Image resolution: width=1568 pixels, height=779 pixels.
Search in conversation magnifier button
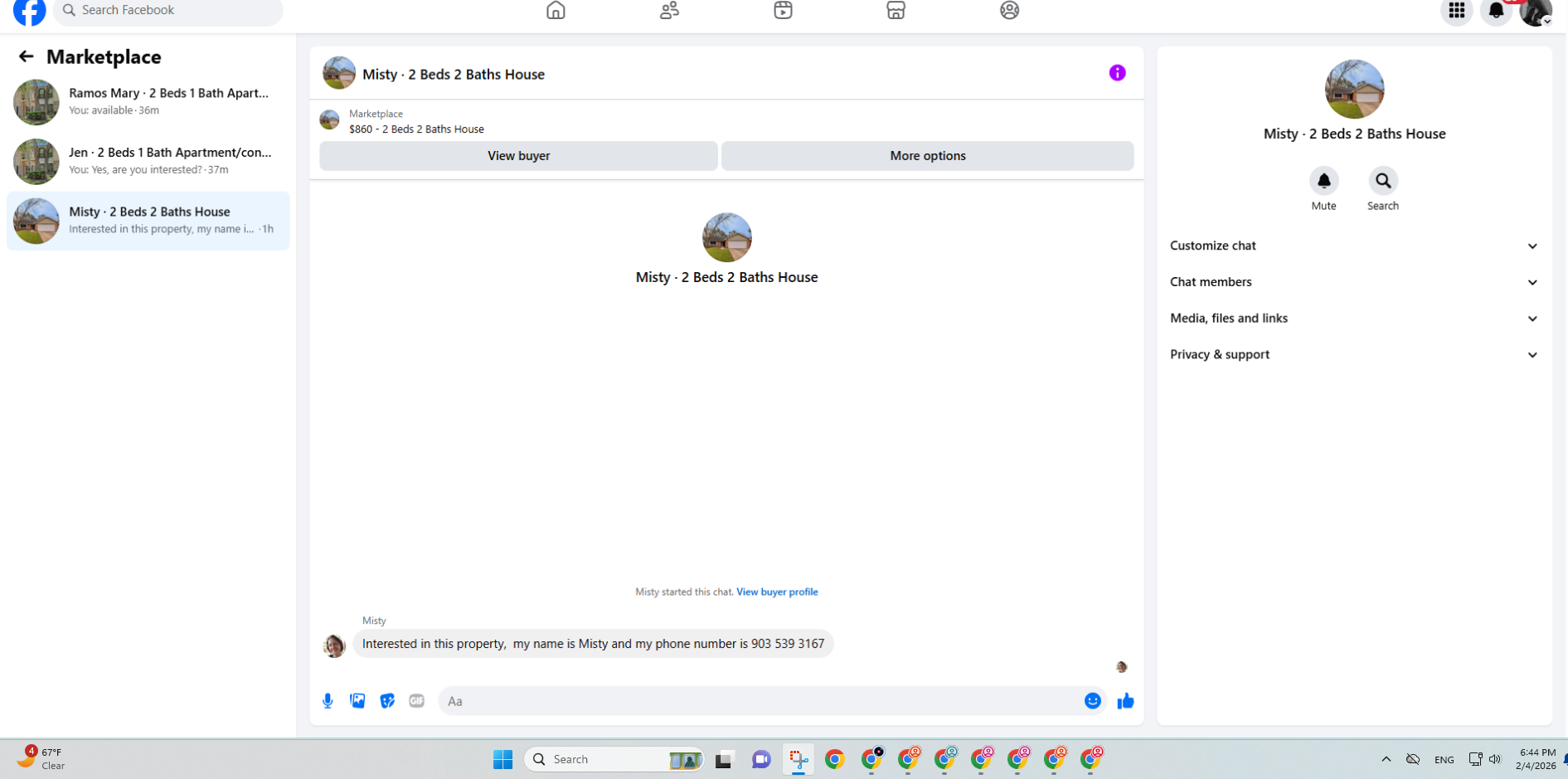[x=1382, y=181]
